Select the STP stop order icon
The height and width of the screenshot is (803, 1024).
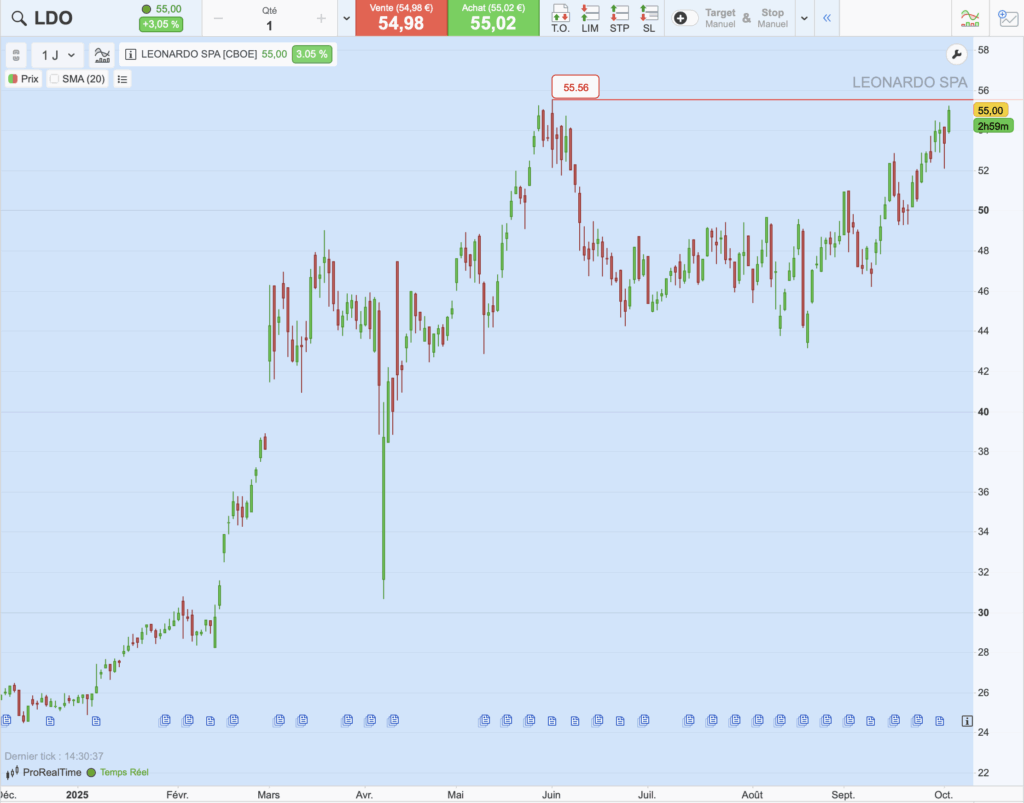(x=620, y=17)
